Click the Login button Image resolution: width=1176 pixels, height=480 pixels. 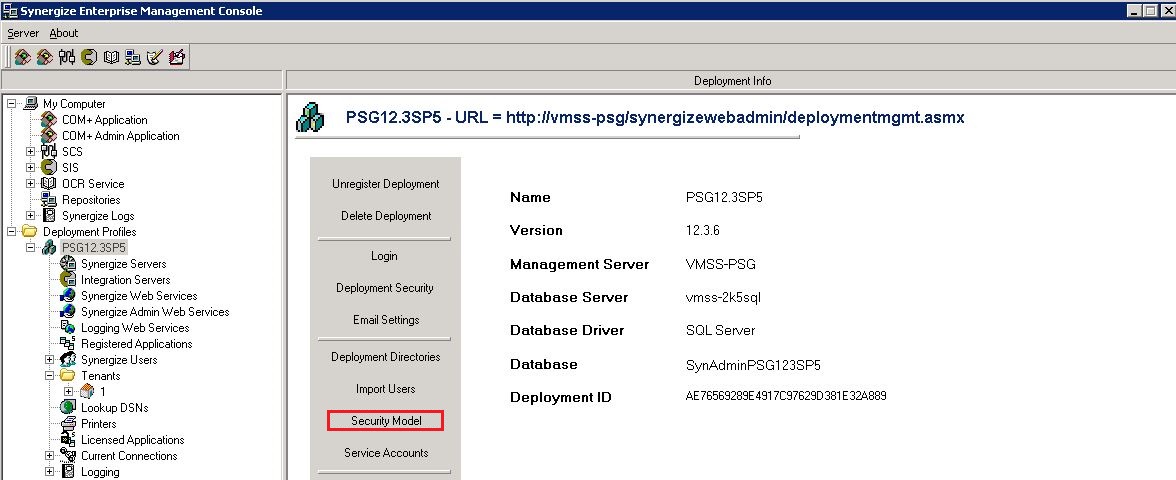point(384,256)
